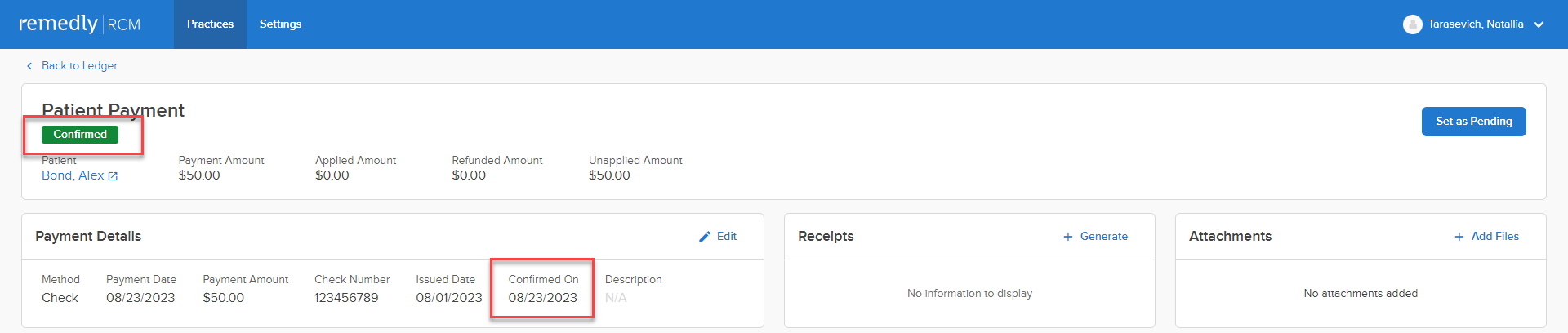The image size is (1568, 333).
Task: Click the Check Number 123456789 value
Action: [346, 298]
